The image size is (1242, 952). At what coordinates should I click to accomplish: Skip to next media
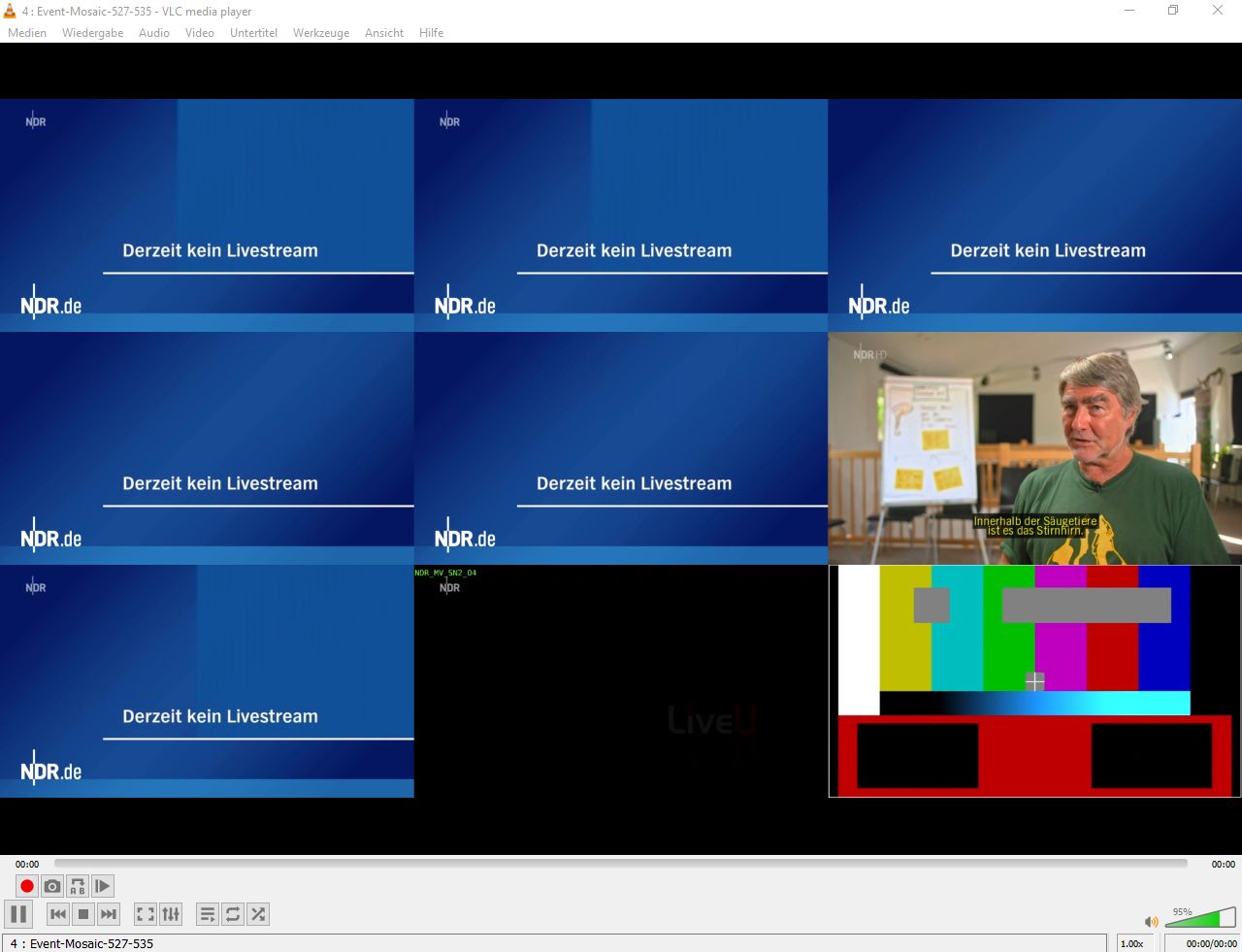tap(109, 914)
